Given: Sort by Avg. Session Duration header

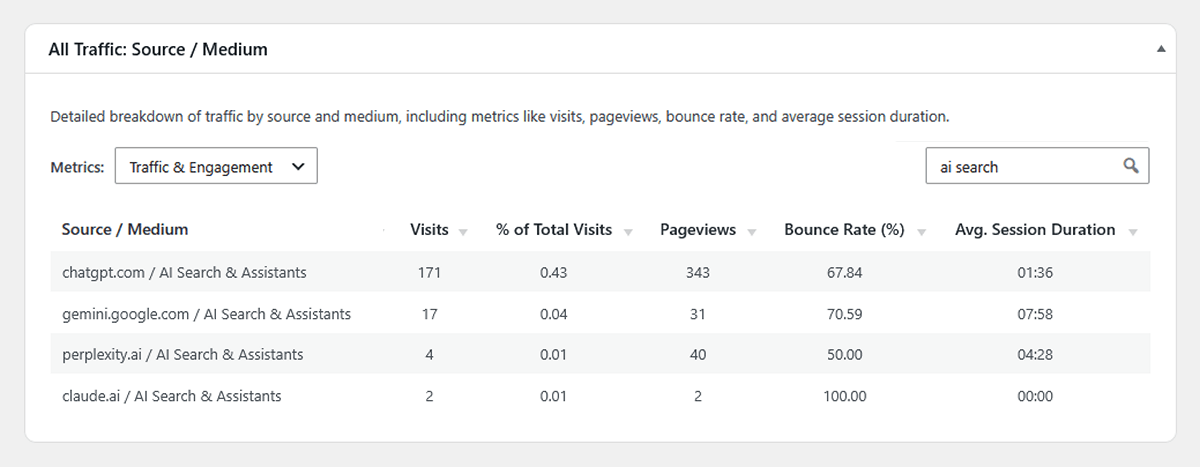Looking at the screenshot, I should [x=1035, y=229].
